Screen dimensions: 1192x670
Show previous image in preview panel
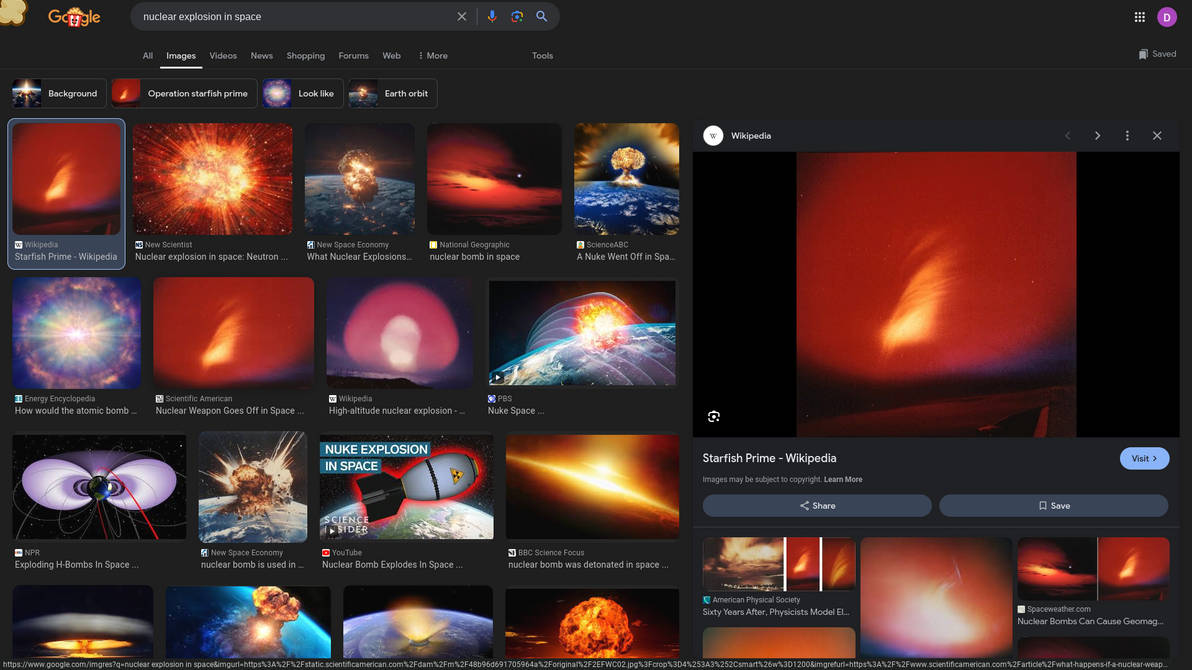tap(1067, 135)
